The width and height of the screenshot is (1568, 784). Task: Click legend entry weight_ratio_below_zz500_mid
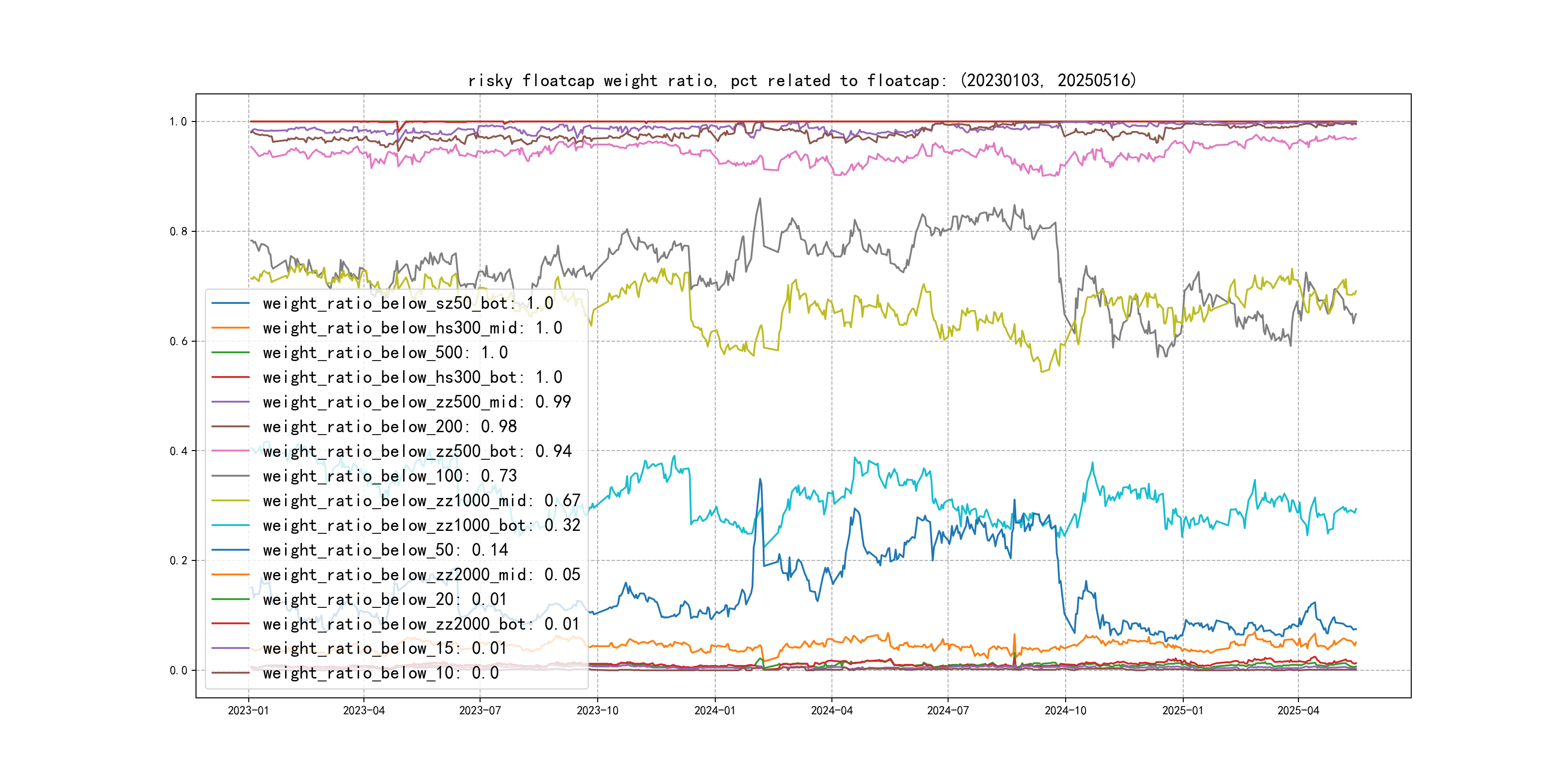click(416, 402)
